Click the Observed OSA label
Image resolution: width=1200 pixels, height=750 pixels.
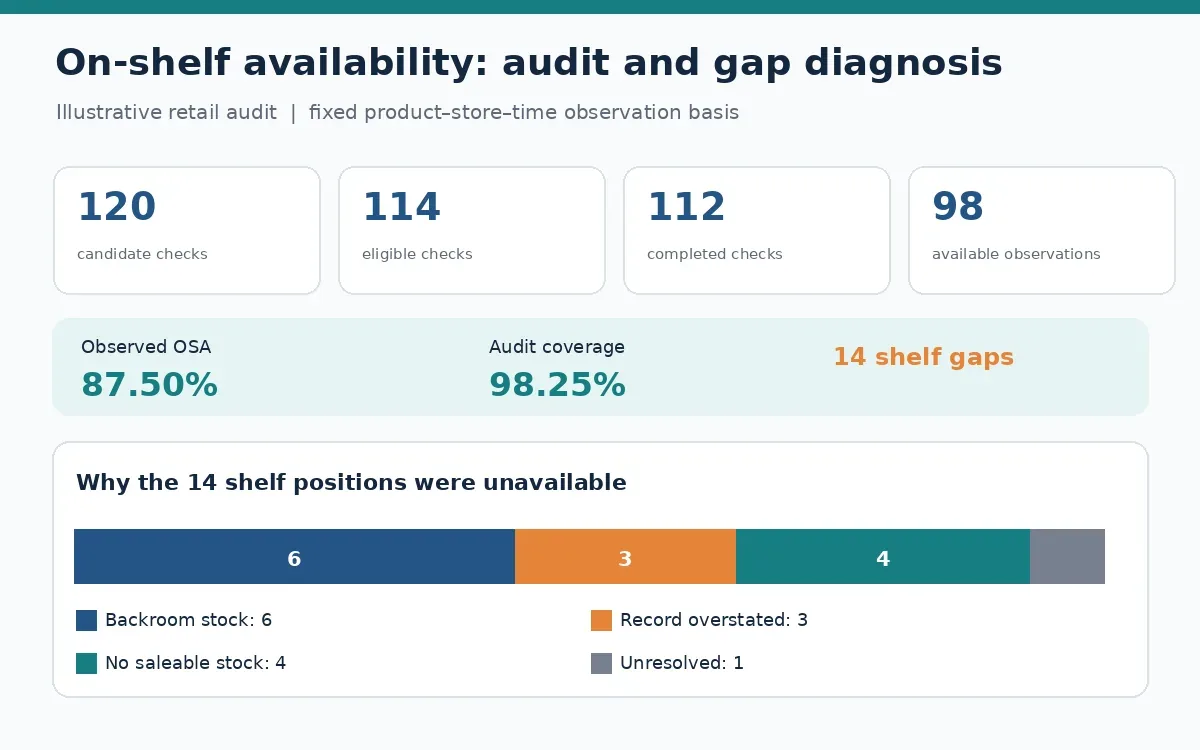click(146, 347)
